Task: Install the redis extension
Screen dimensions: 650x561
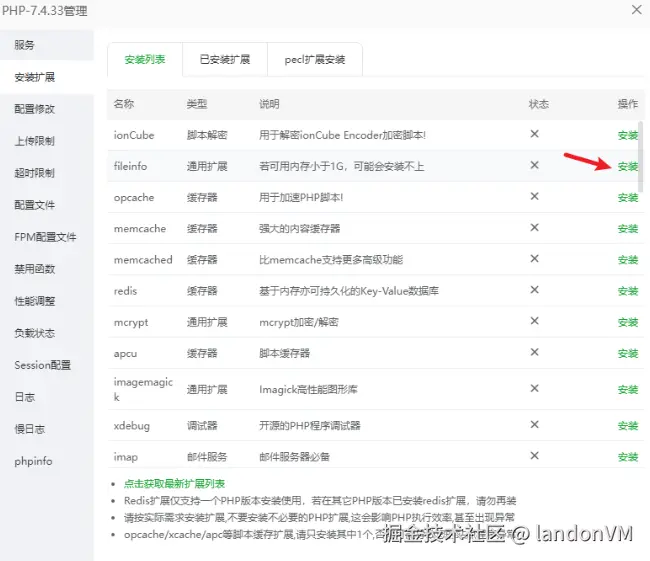Action: [628, 291]
